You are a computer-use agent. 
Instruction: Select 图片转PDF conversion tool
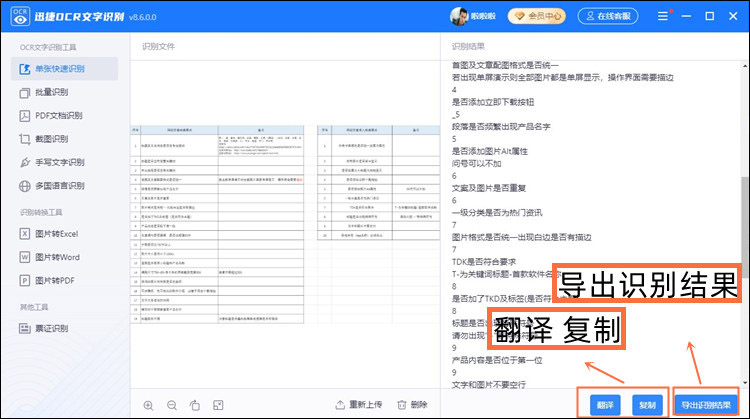click(x=55, y=280)
